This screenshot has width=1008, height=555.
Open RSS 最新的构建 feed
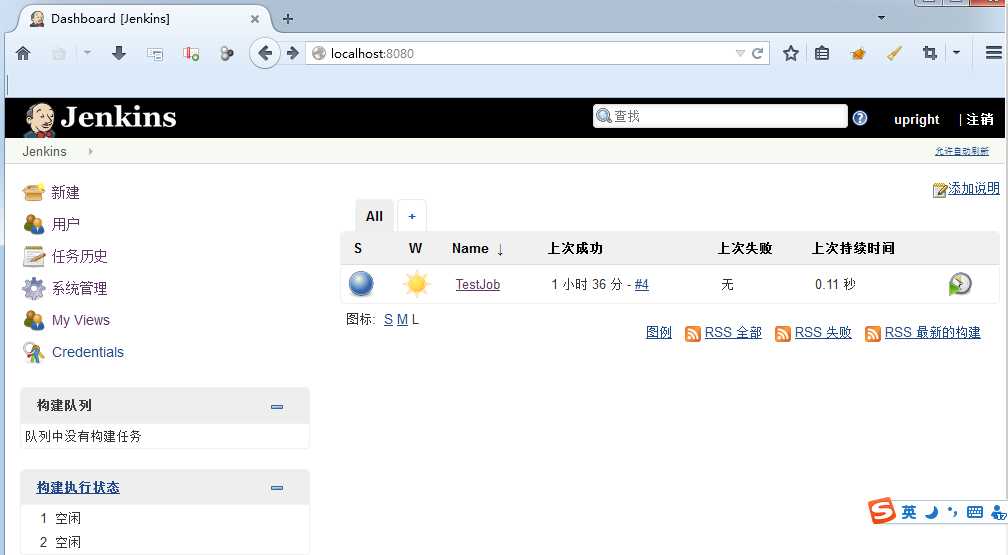point(933,332)
